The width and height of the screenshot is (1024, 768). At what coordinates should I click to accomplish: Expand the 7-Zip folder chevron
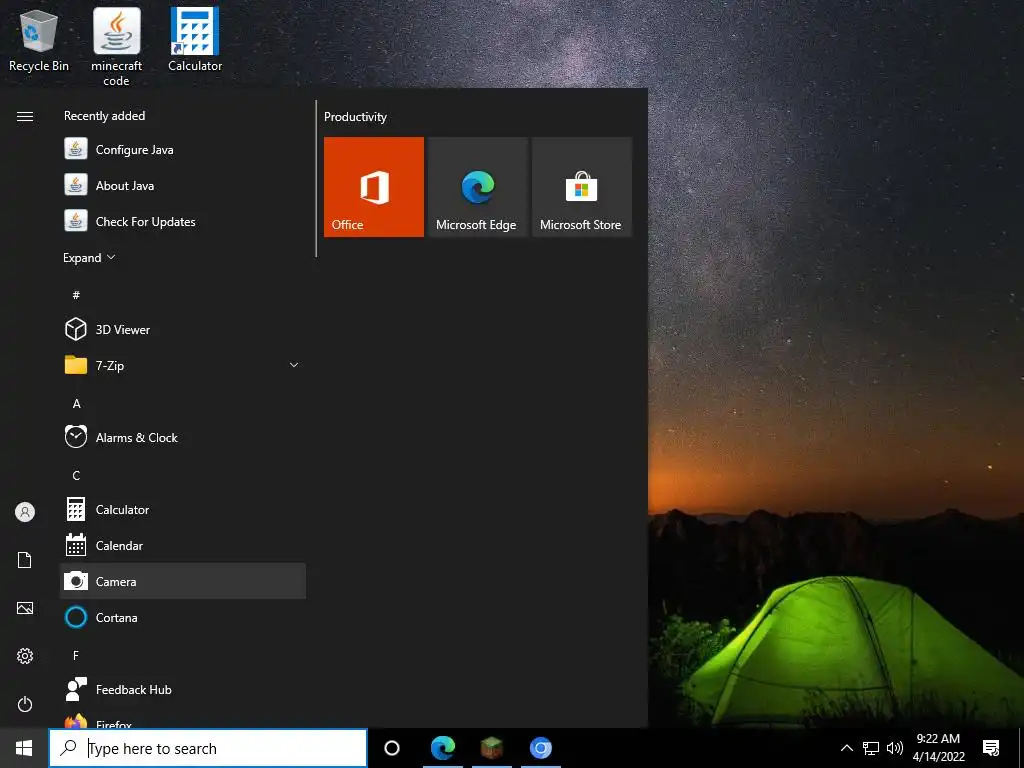click(294, 365)
